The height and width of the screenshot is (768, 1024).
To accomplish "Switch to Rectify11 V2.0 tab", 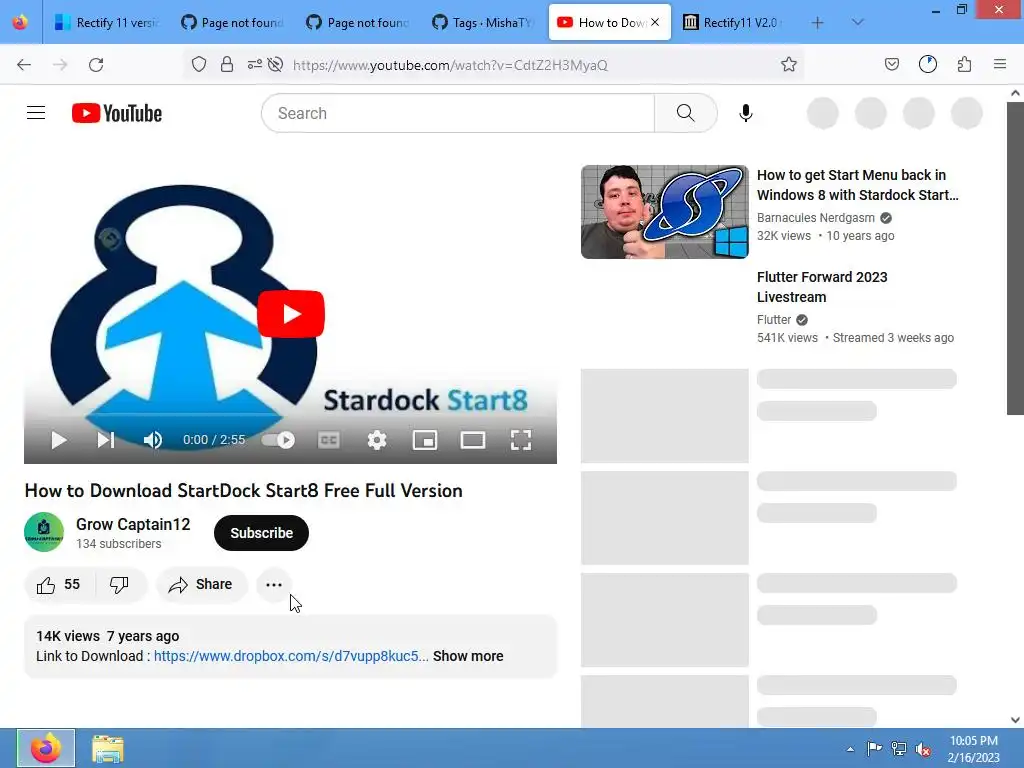I will [x=732, y=23].
